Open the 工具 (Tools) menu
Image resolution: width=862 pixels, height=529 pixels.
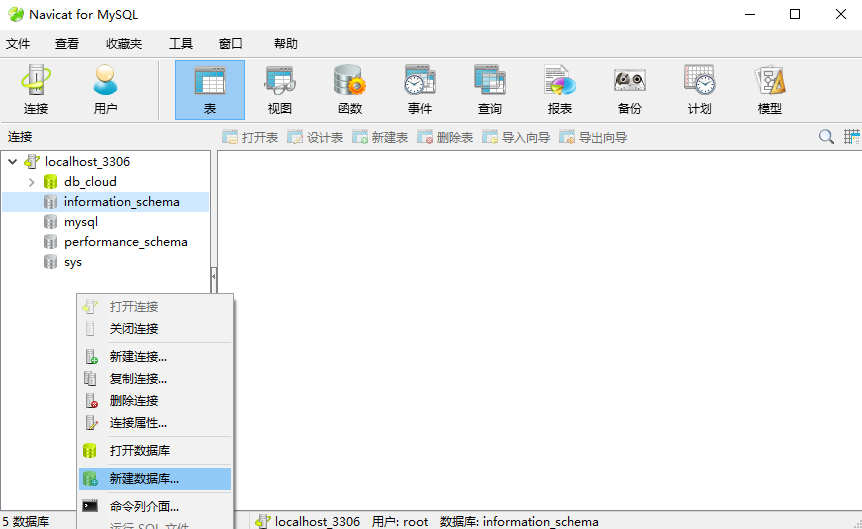click(x=180, y=43)
